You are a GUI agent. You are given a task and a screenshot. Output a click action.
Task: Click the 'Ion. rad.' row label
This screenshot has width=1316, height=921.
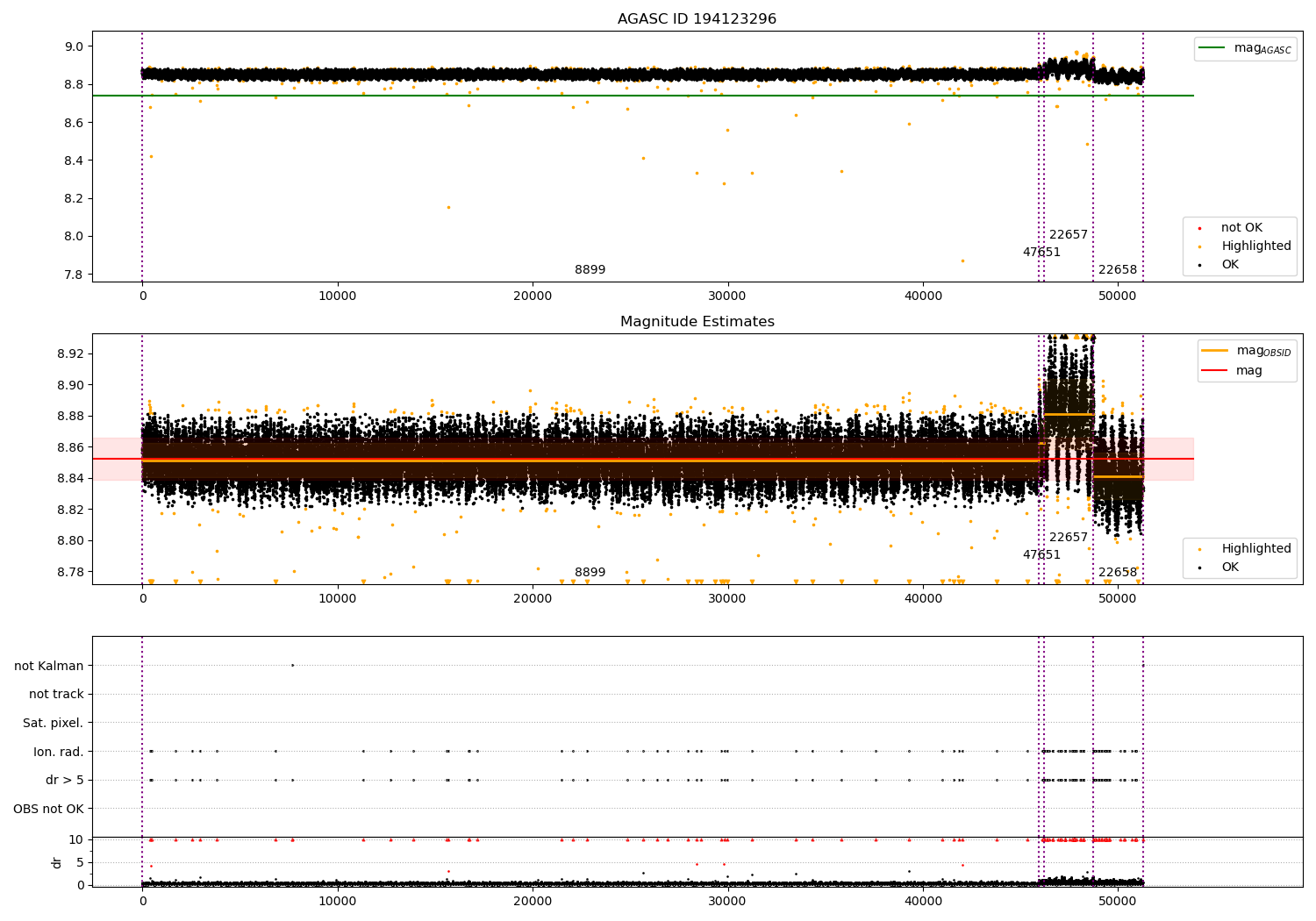pyautogui.click(x=59, y=752)
